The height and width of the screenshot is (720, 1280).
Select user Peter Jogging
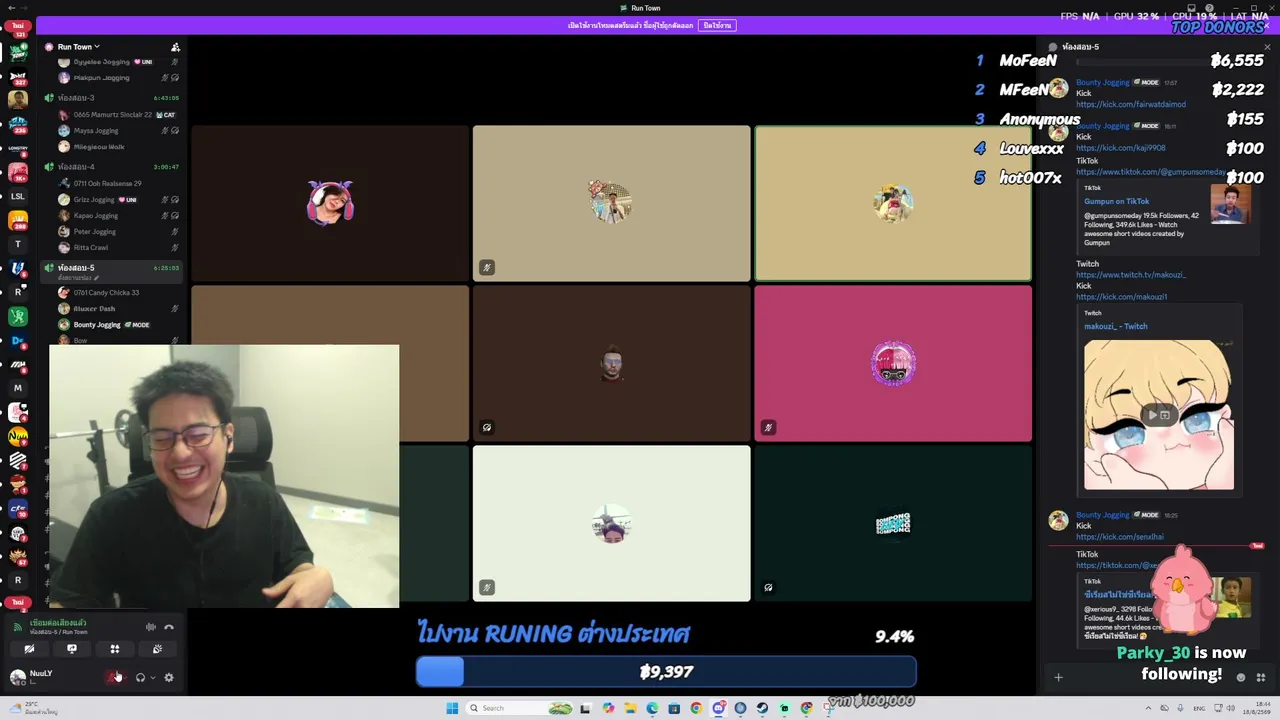pos(117,232)
